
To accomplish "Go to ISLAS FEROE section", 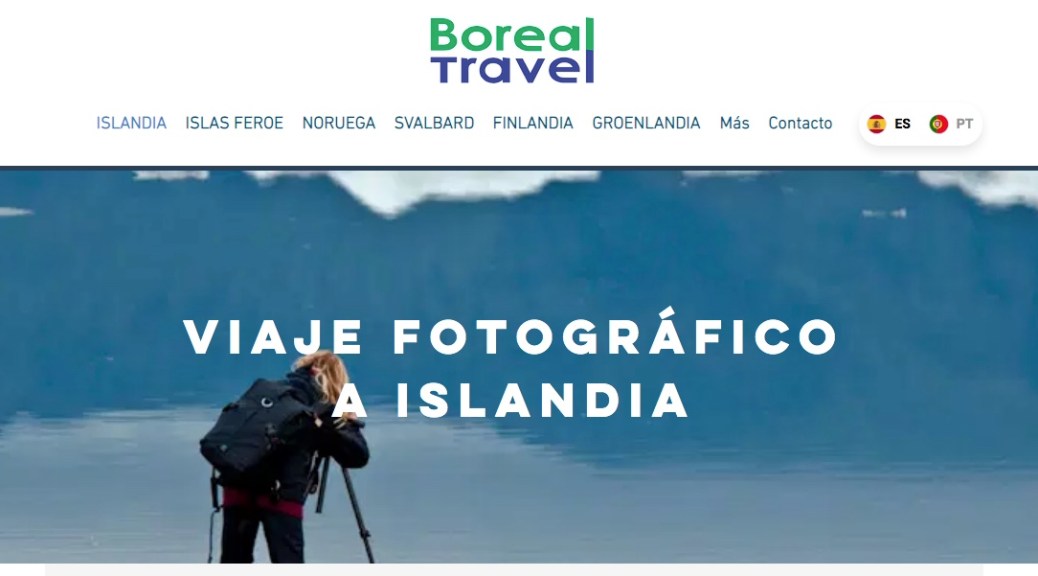I will [234, 123].
